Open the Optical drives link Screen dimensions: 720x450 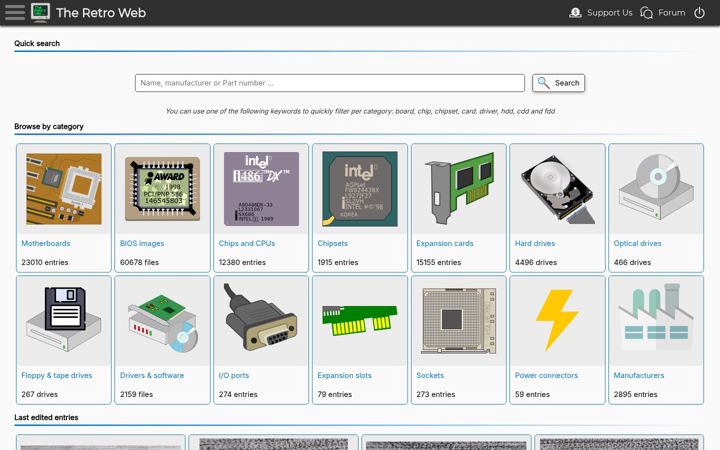(637, 243)
